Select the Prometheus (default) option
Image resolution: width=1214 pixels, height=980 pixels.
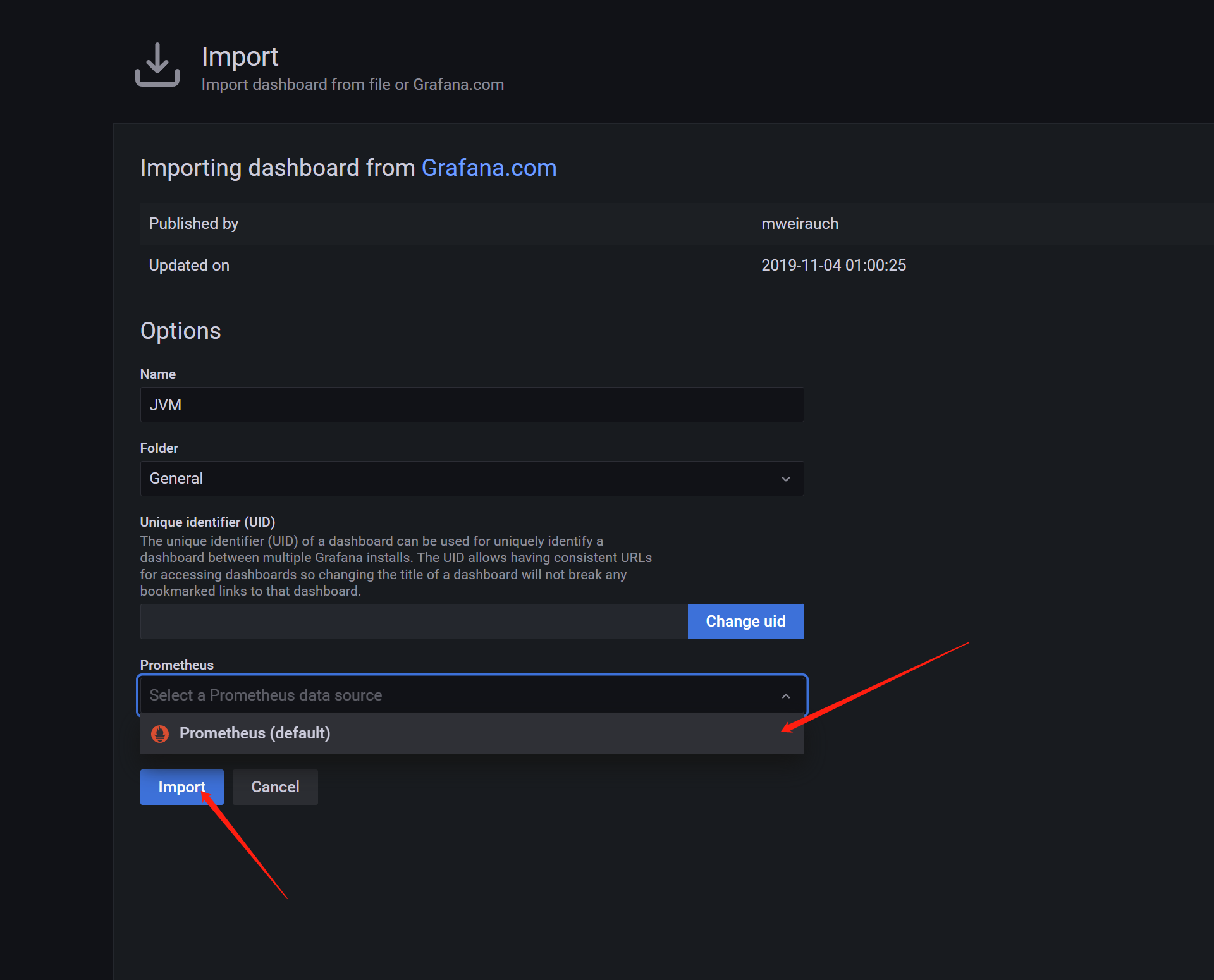tap(472, 733)
